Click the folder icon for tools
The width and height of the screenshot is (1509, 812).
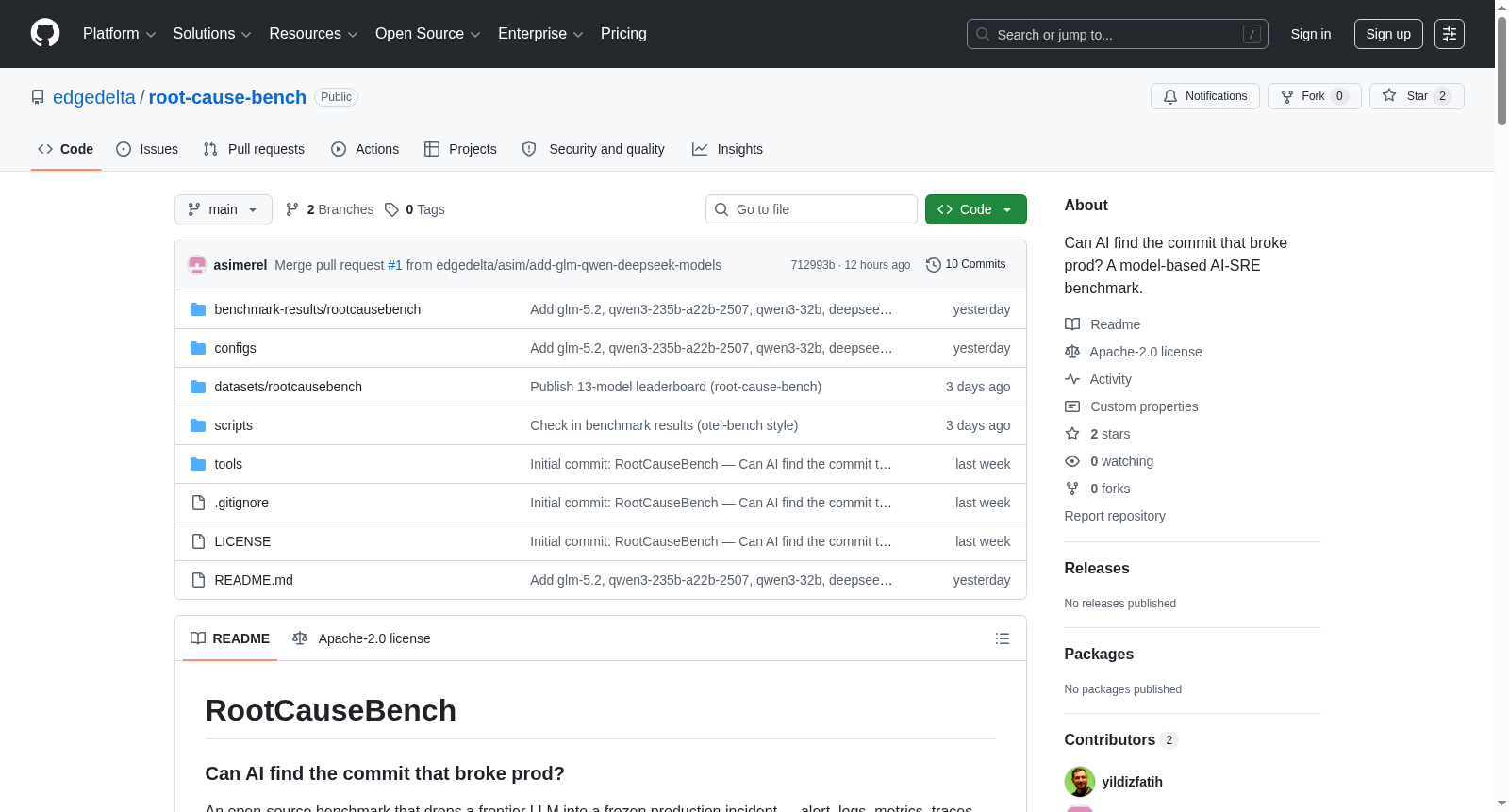point(198,464)
